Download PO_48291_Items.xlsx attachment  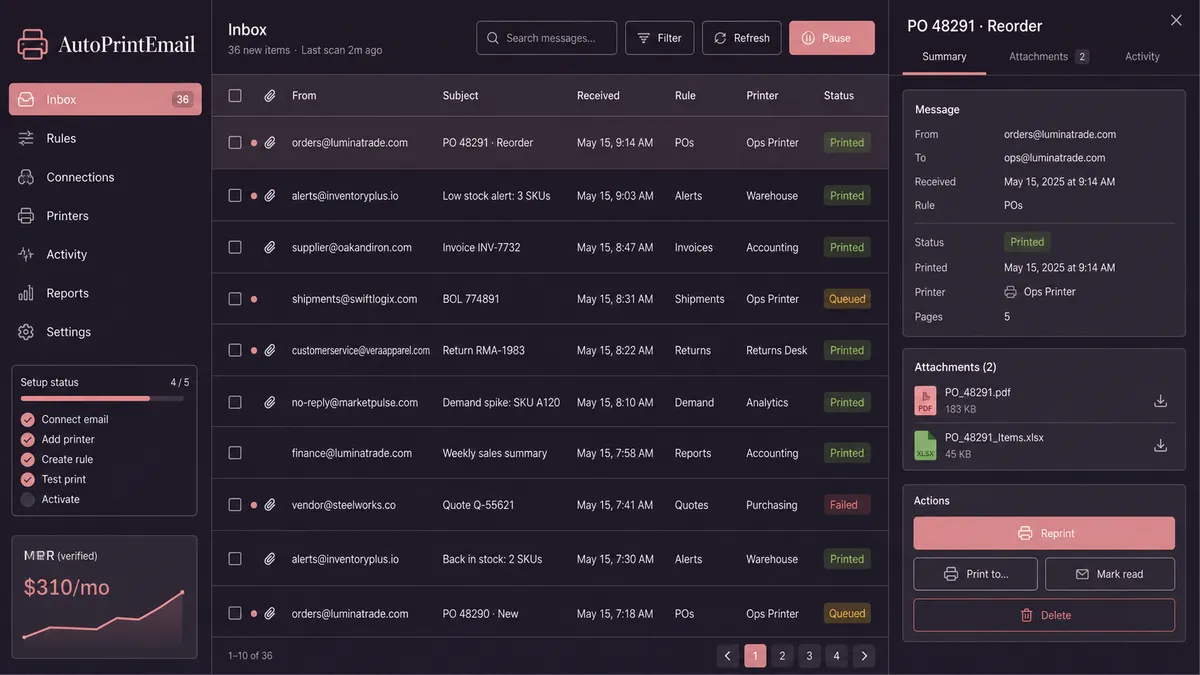coord(1161,445)
